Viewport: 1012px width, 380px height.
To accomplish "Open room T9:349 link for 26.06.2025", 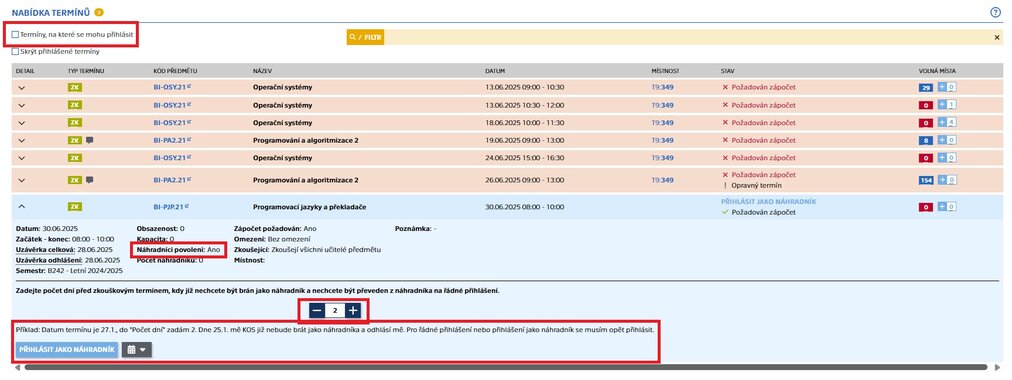I will pyautogui.click(x=662, y=180).
